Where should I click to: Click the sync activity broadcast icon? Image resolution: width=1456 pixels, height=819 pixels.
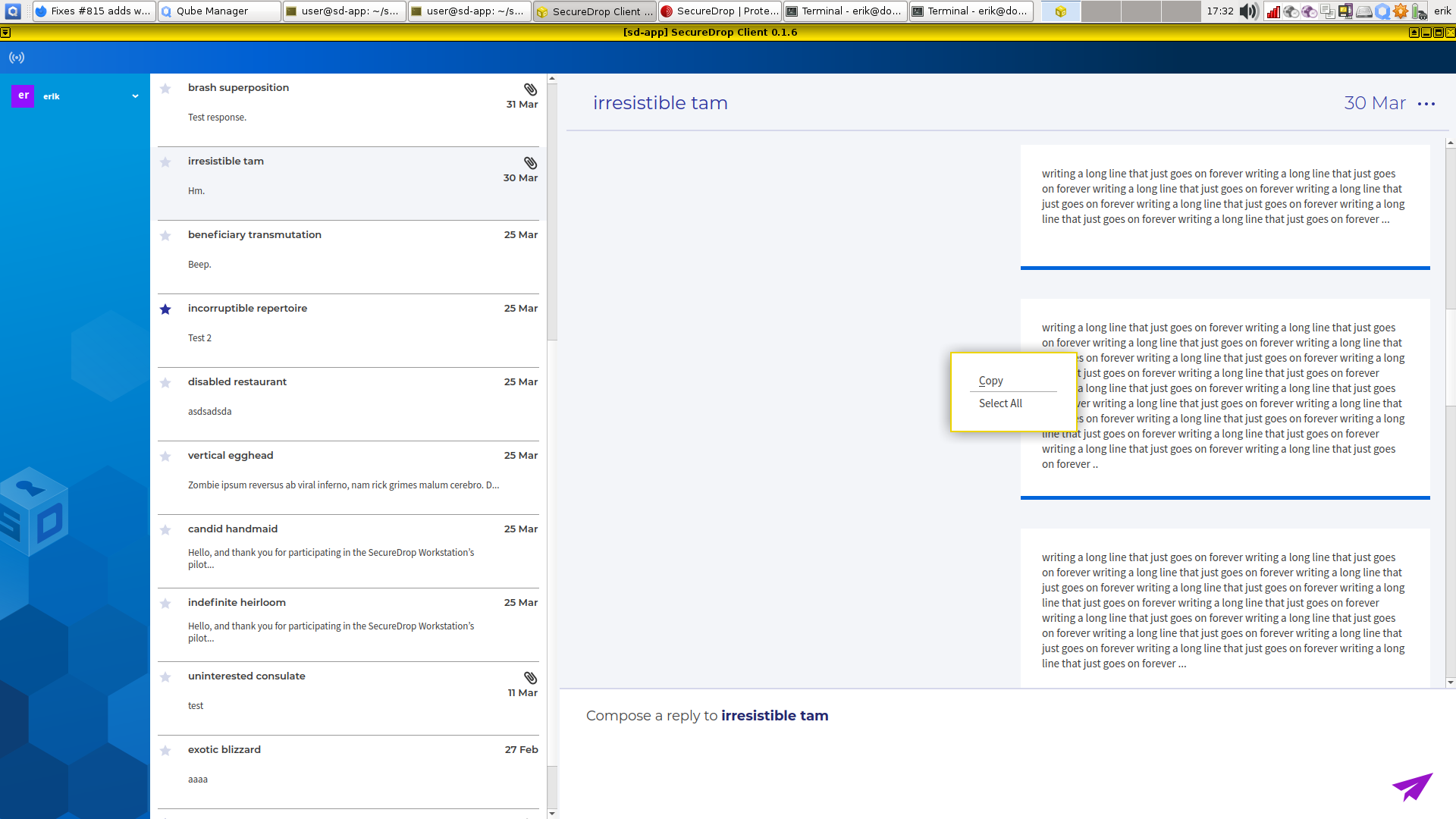click(x=17, y=58)
